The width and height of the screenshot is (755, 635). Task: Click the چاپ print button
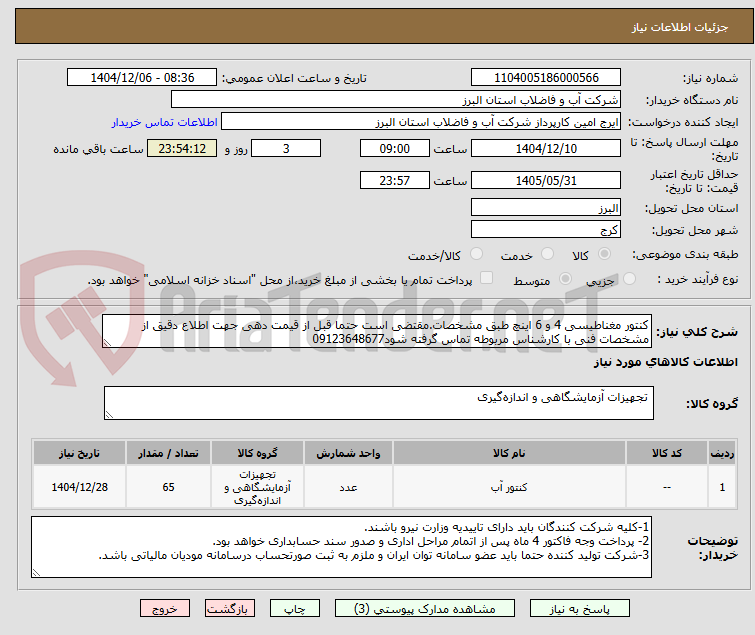tap(295, 609)
